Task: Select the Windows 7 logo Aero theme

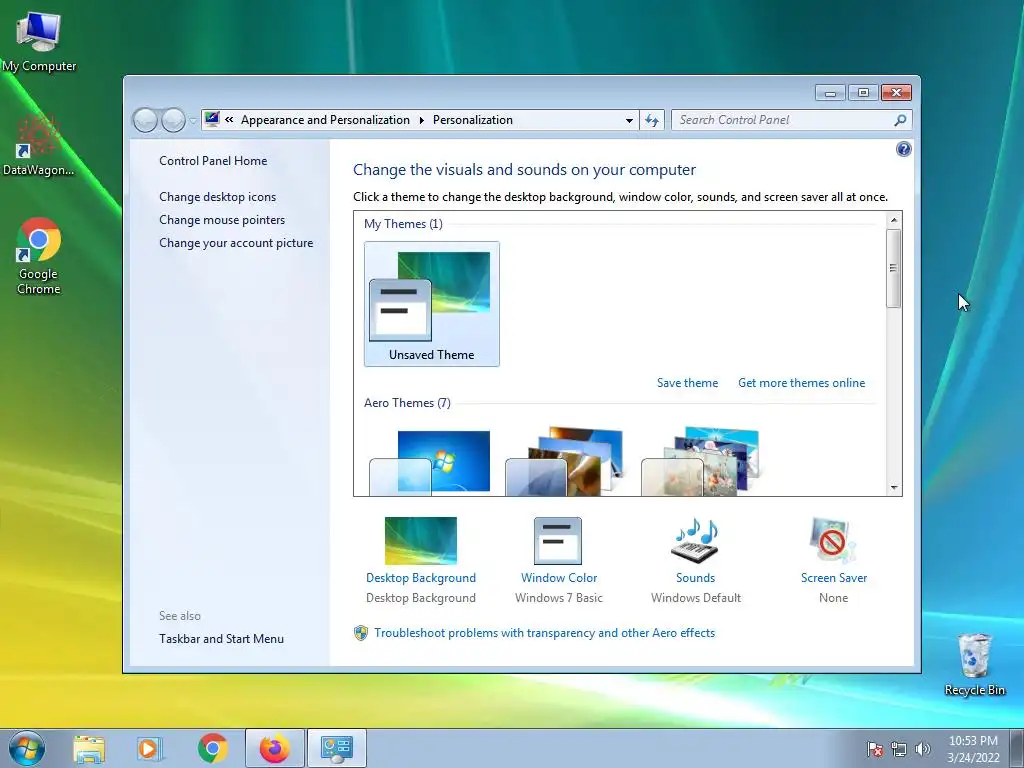Action: pos(430,462)
